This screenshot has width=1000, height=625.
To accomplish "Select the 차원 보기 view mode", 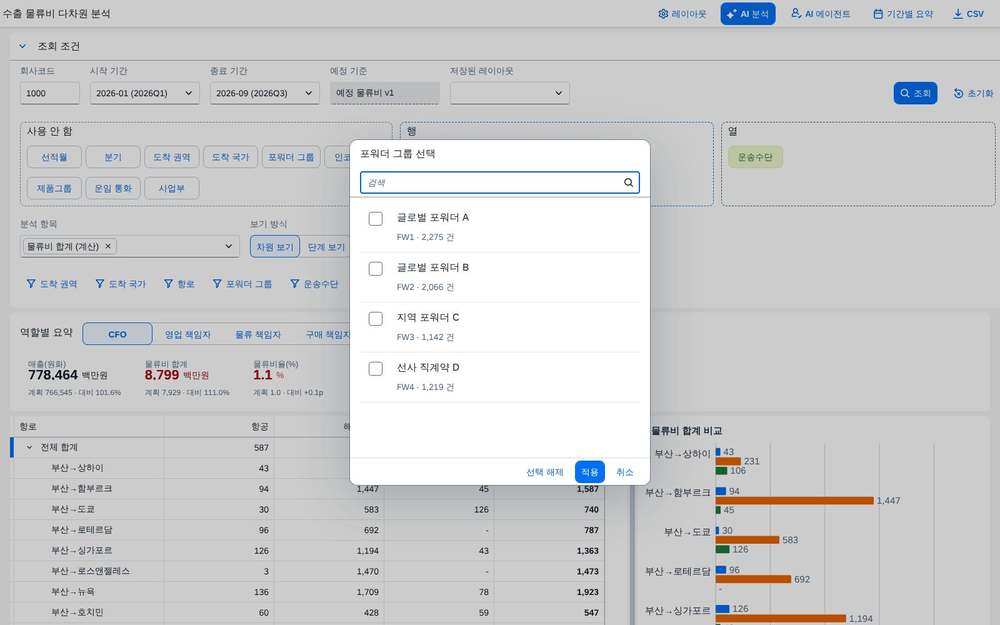I will [x=275, y=247].
